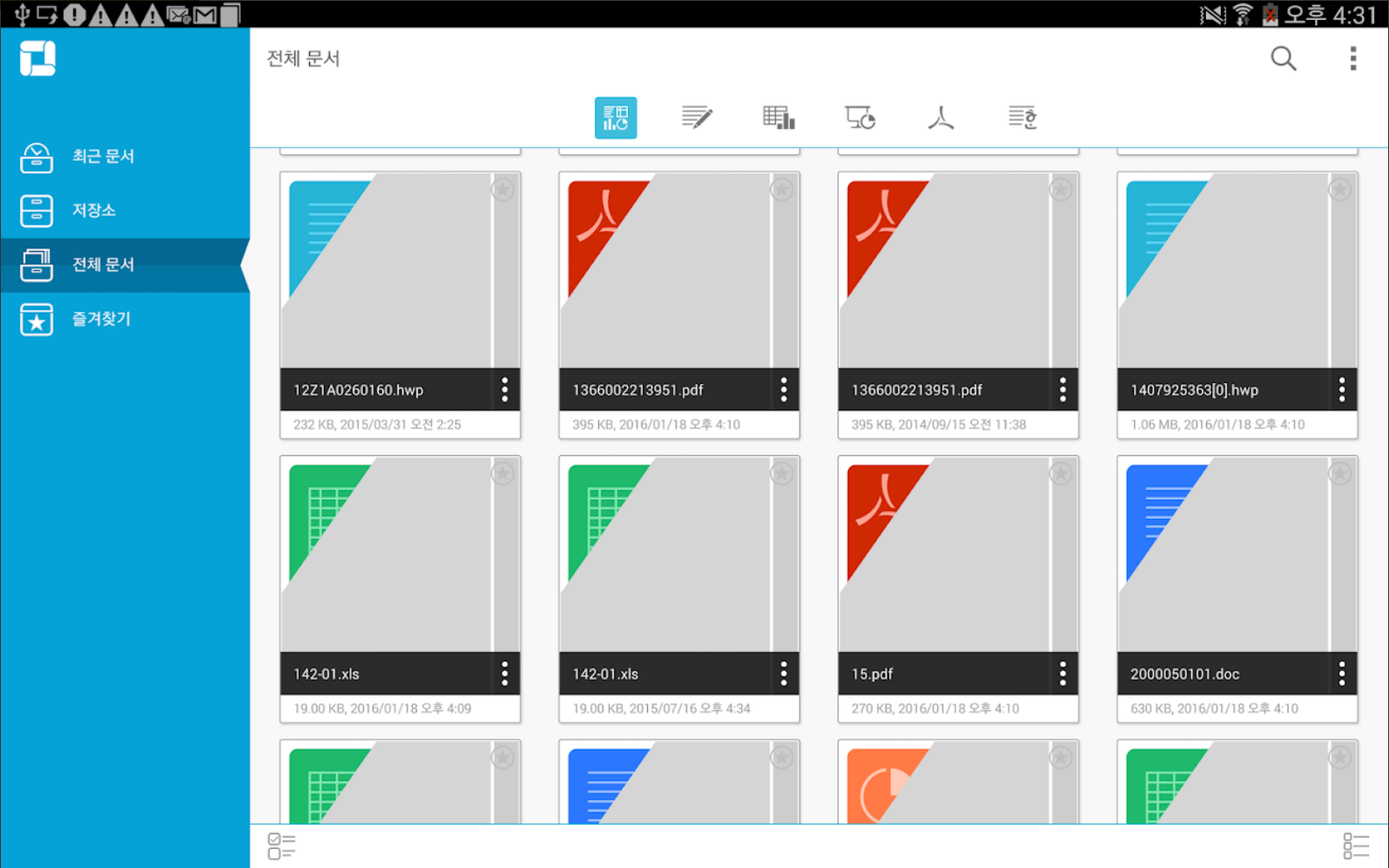Click the storage drawer icon
The width and height of the screenshot is (1389, 868).
[37, 211]
